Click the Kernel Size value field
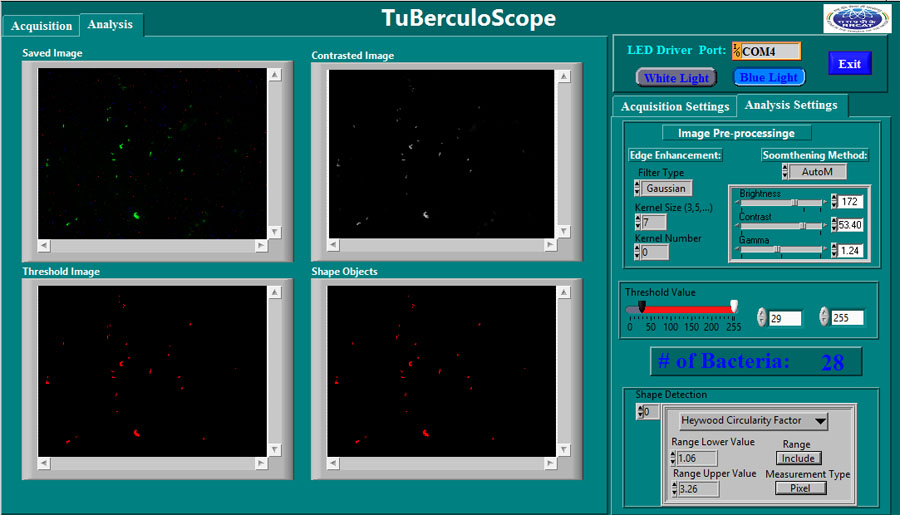The height and width of the screenshot is (515, 900). (x=654, y=222)
